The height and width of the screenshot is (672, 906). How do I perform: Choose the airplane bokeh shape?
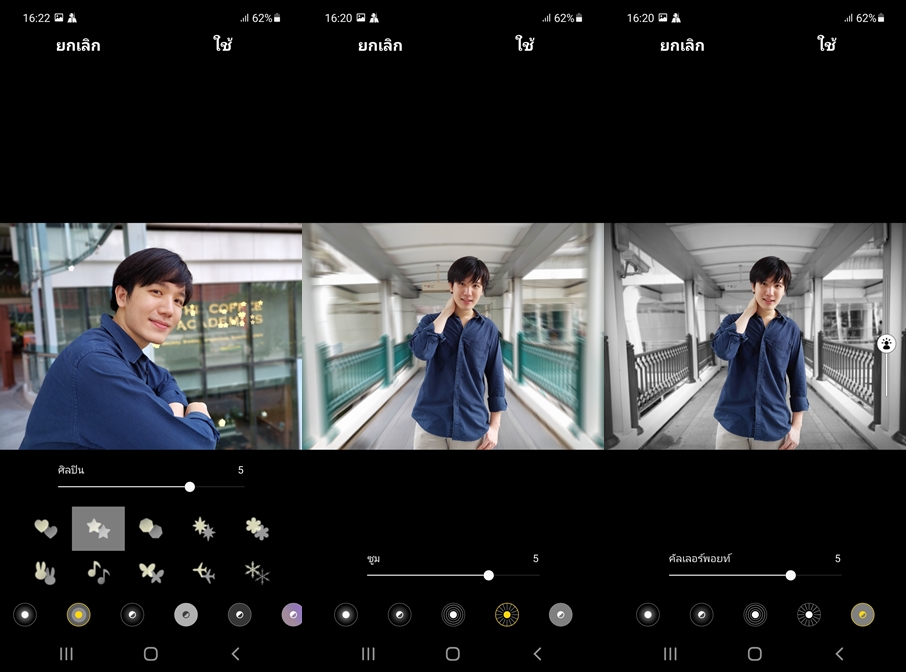[204, 572]
